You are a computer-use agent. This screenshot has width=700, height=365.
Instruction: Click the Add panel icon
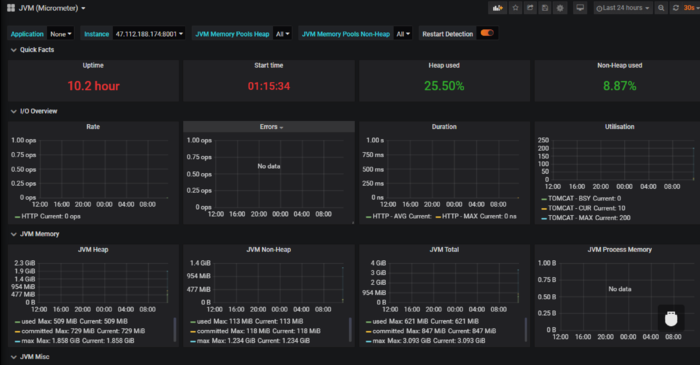click(x=497, y=8)
